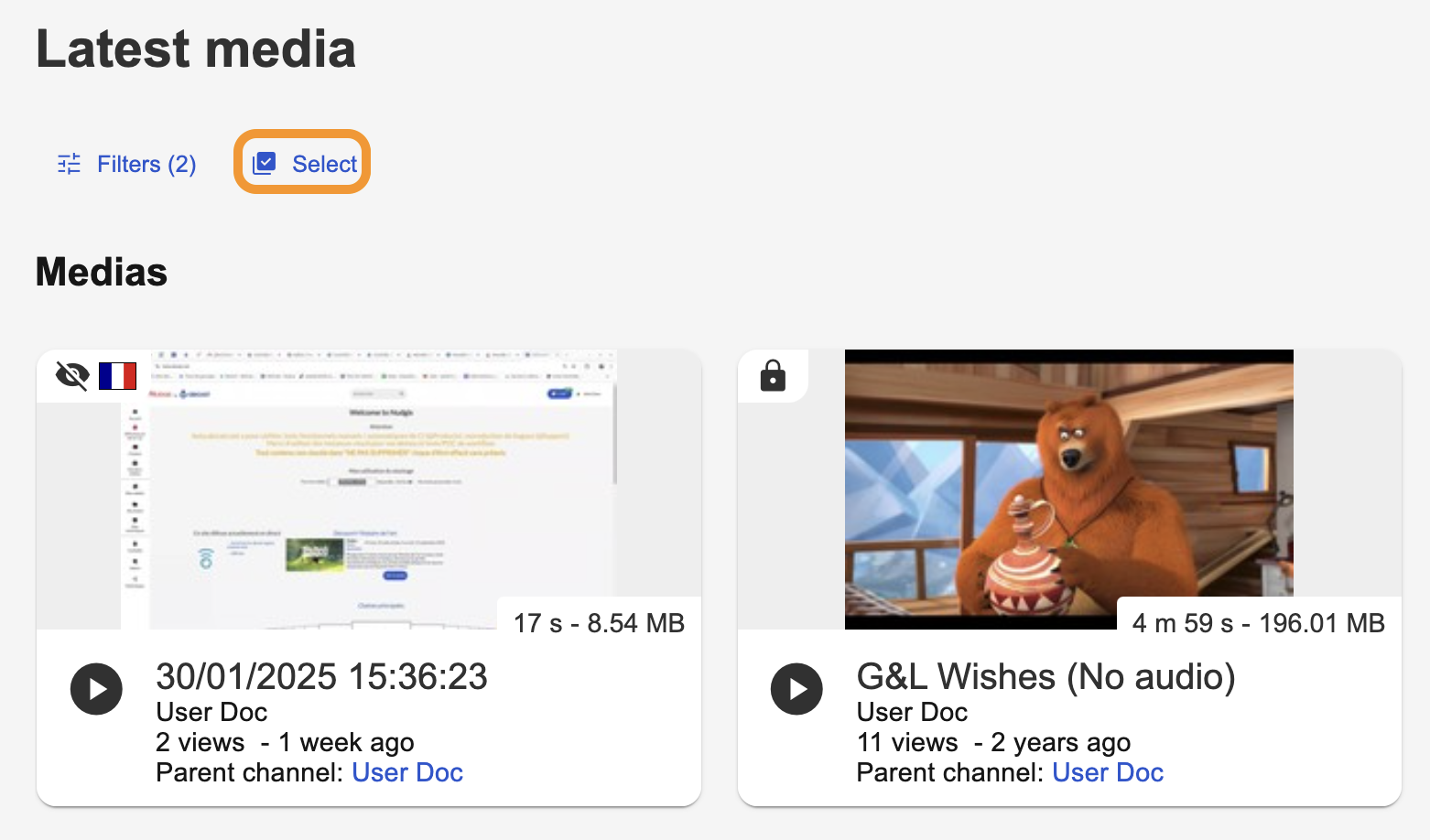The height and width of the screenshot is (840, 1430).
Task: Click the Select checkbox stack icon
Action: coord(264,163)
